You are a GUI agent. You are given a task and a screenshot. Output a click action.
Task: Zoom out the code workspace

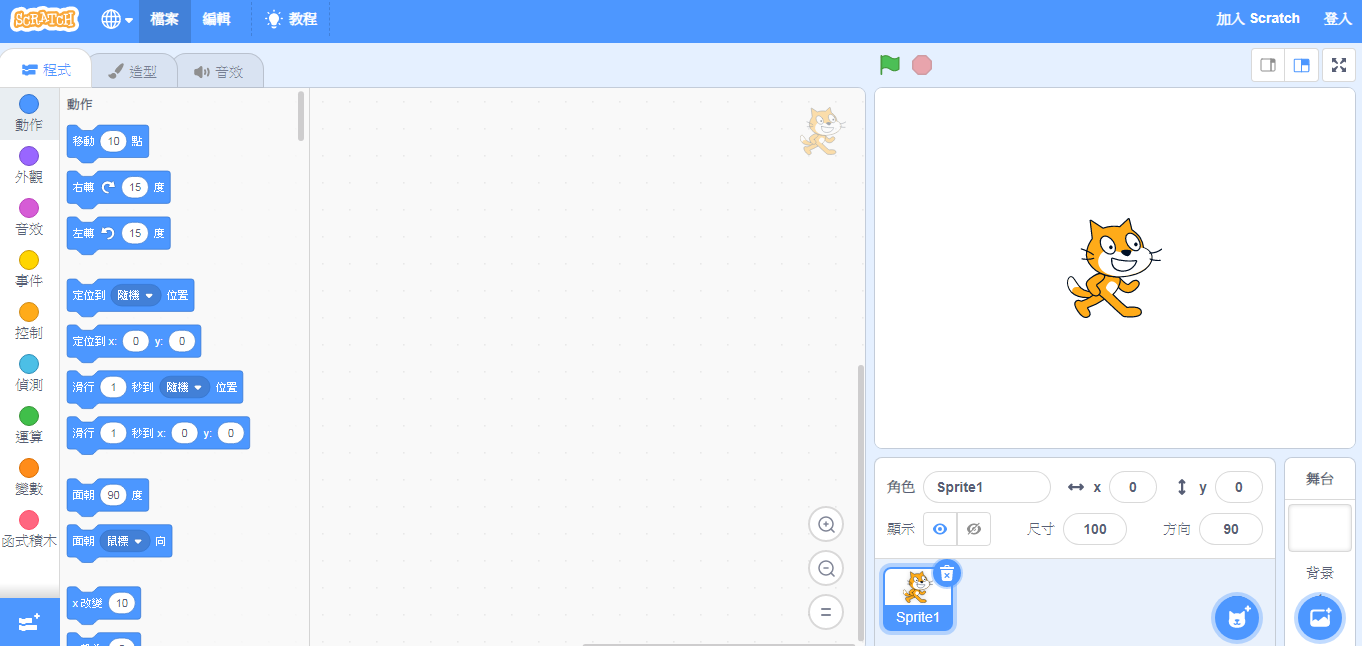pyautogui.click(x=826, y=568)
